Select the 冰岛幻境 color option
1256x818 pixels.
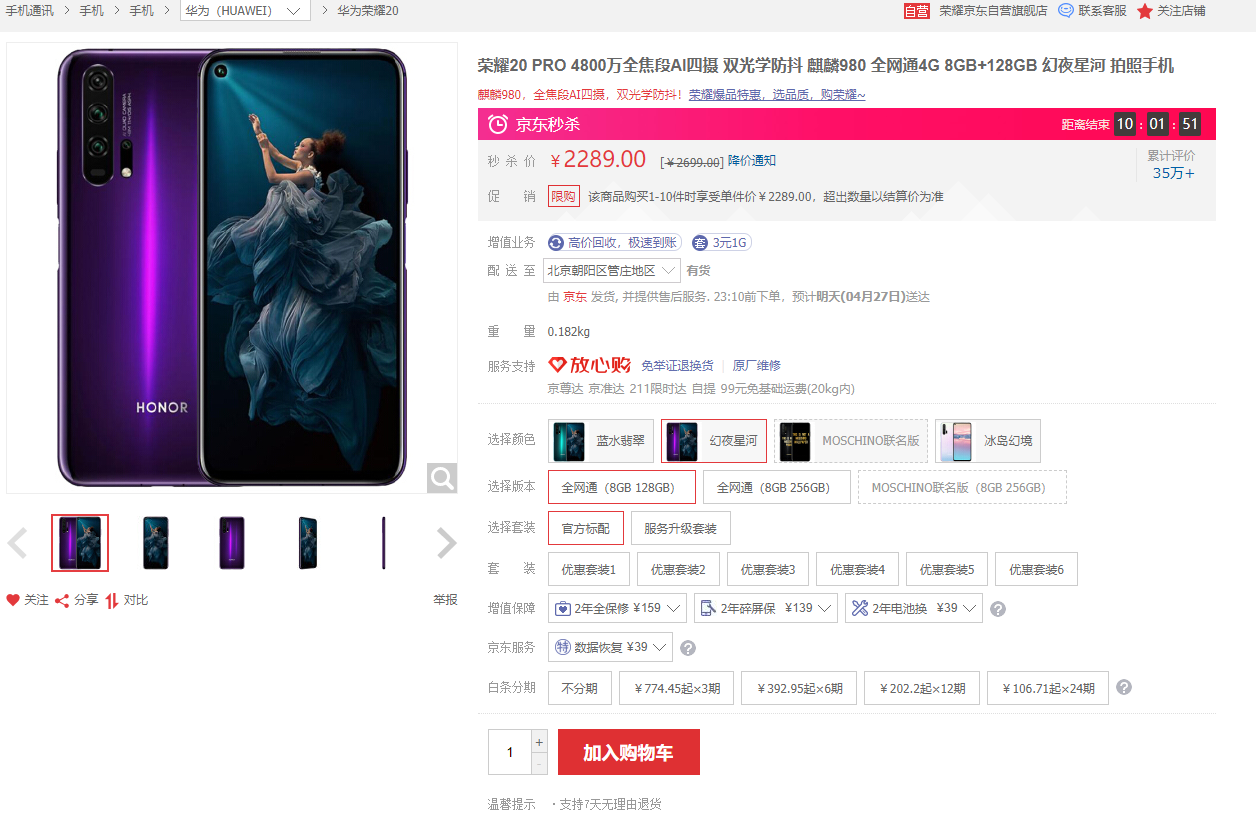tap(988, 441)
